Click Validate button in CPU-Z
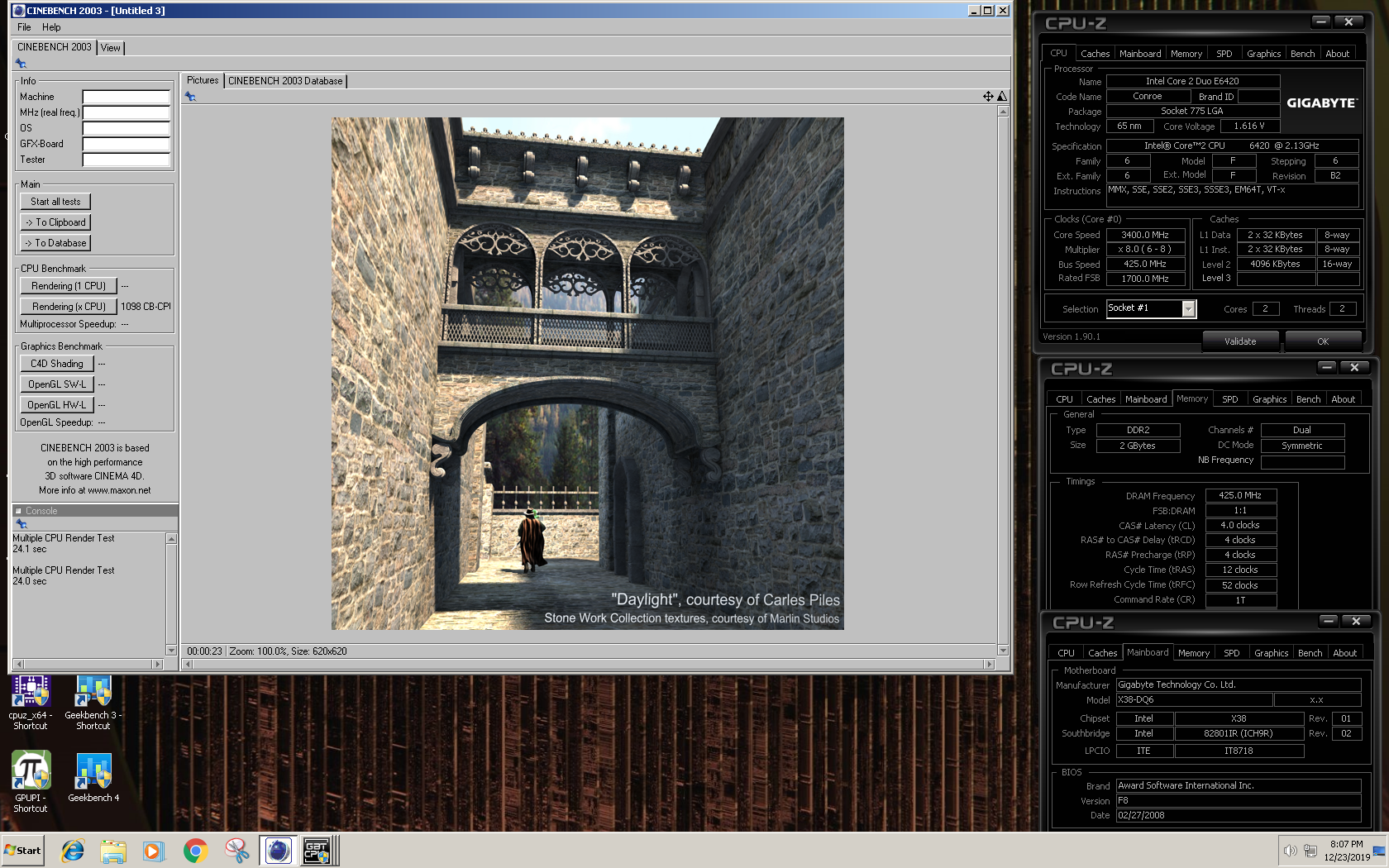The width and height of the screenshot is (1389, 868). [1239, 341]
